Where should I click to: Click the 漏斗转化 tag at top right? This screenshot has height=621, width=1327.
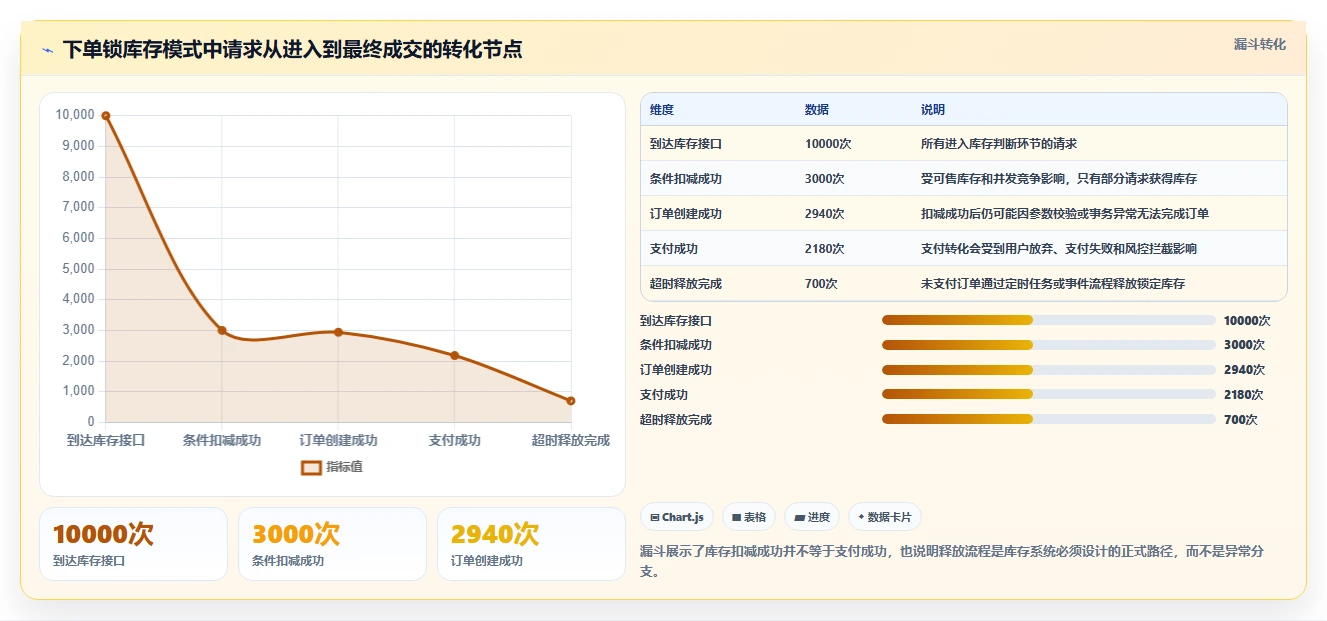click(x=1259, y=45)
